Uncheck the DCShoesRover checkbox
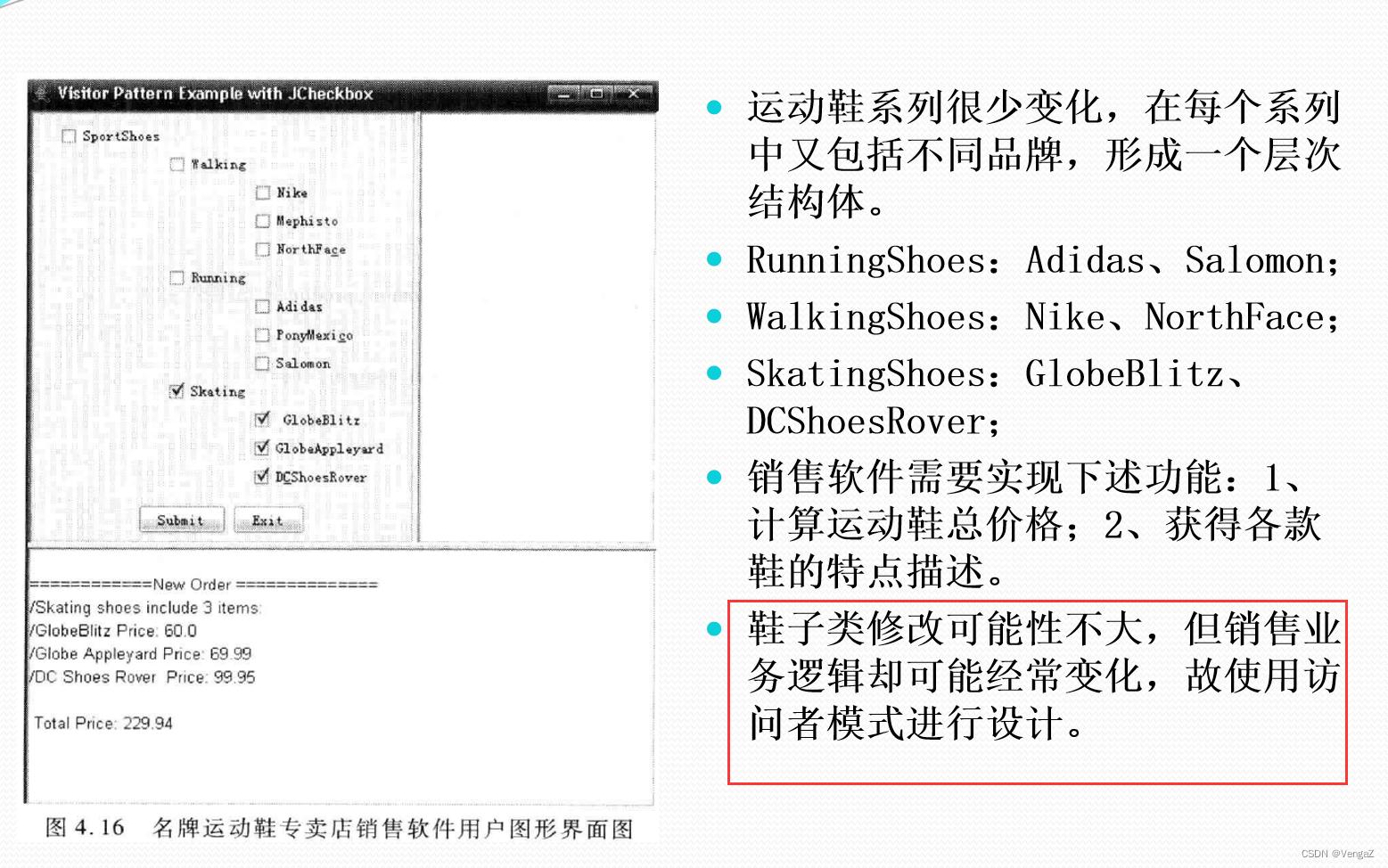This screenshot has height=868, width=1388. [263, 478]
